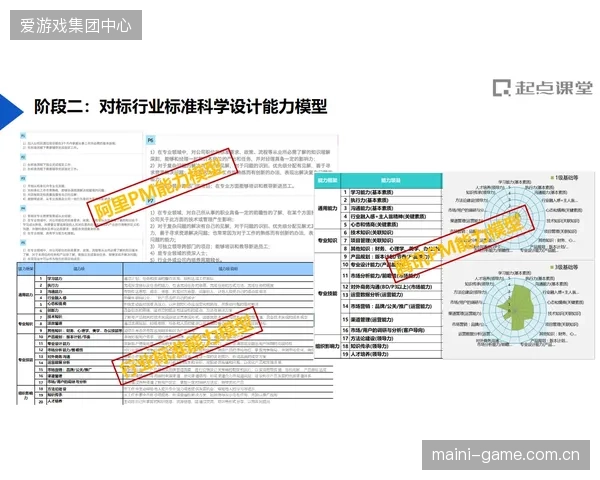Click the P6 label in the Alibaba description panel
Screen dimensions: 600x480
pyautogui.click(x=150, y=140)
